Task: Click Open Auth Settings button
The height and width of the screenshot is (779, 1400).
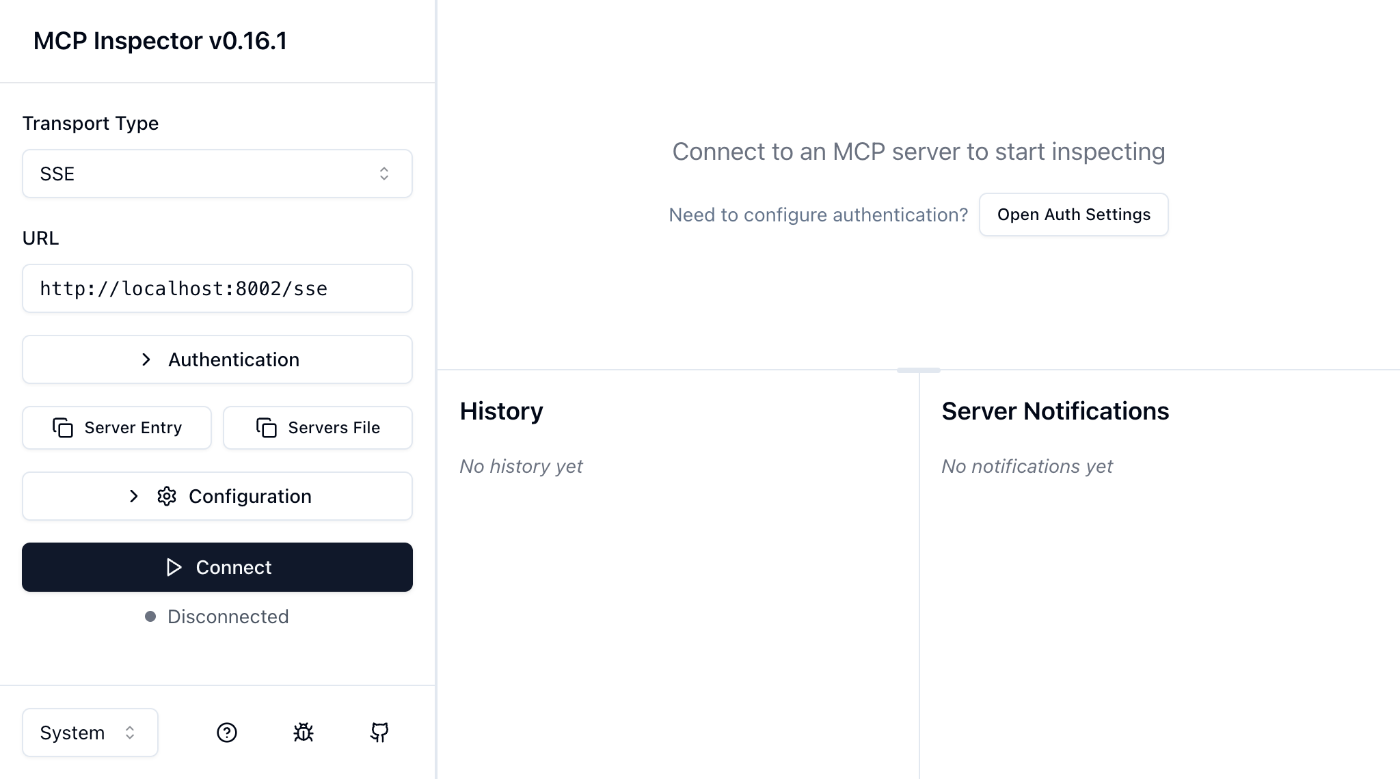Action: (1074, 215)
